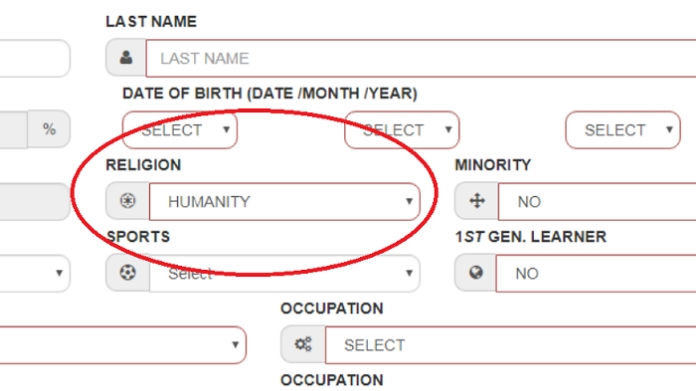Open the first date of birth SELECT dropdown

point(180,130)
